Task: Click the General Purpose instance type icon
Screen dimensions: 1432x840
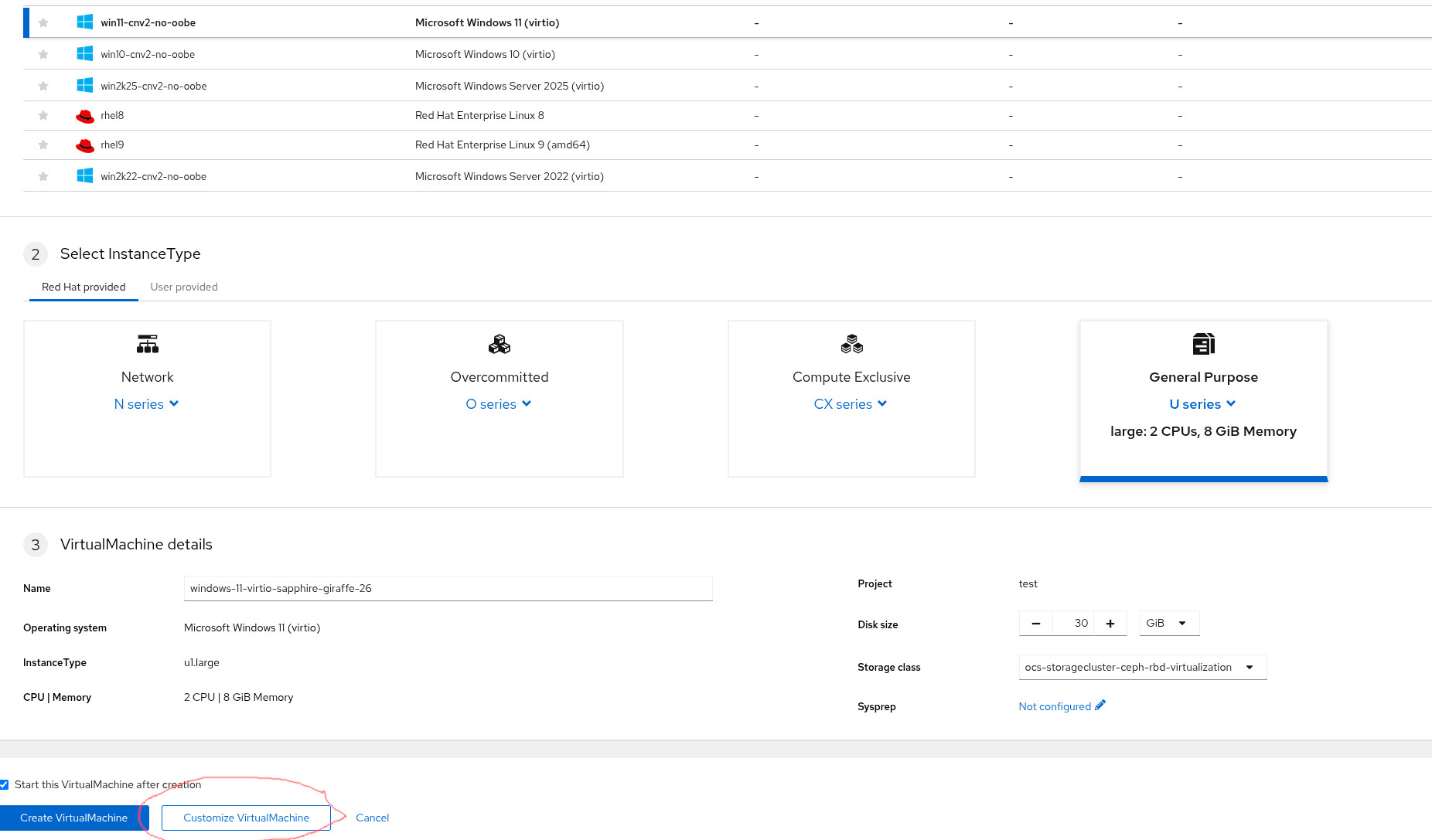Action: tap(1204, 344)
